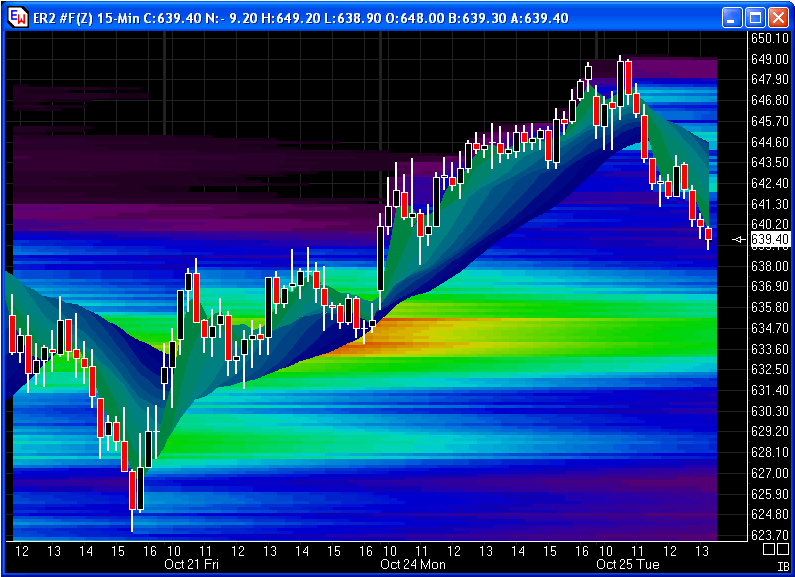
Task: Minimize the ER2 chart window
Action: click(732, 18)
